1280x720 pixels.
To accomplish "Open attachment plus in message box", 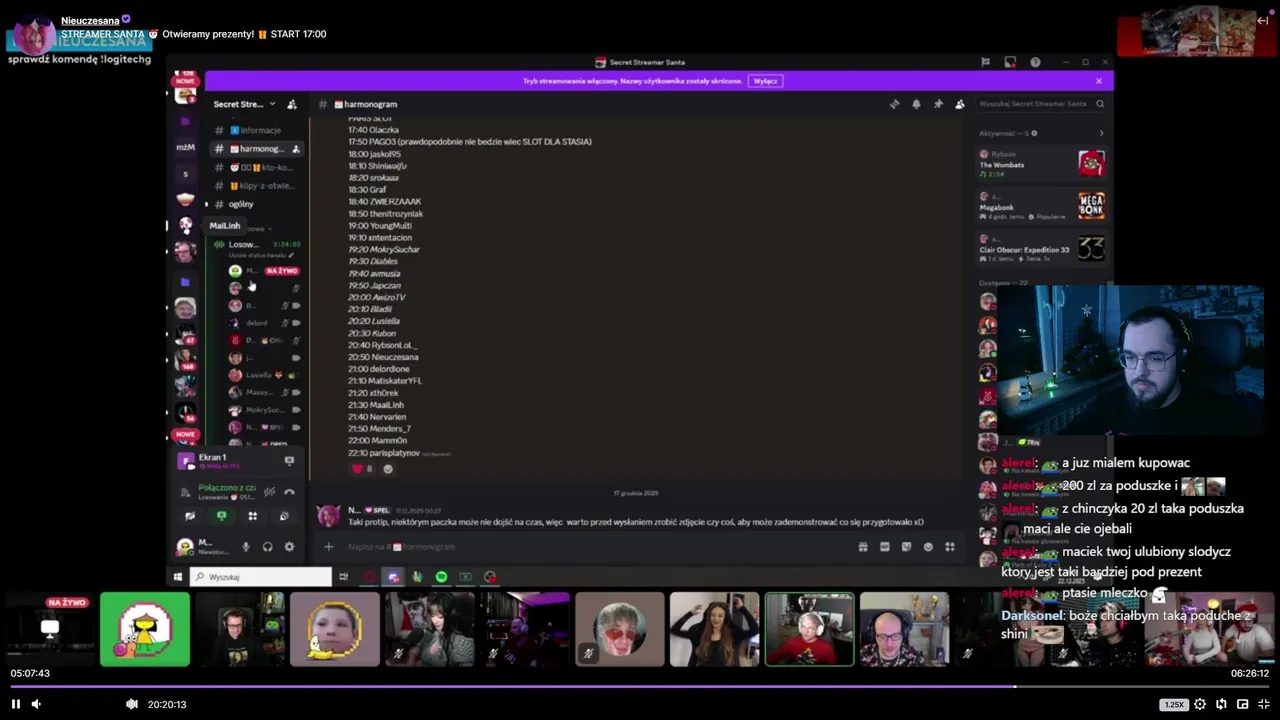I will [328, 546].
